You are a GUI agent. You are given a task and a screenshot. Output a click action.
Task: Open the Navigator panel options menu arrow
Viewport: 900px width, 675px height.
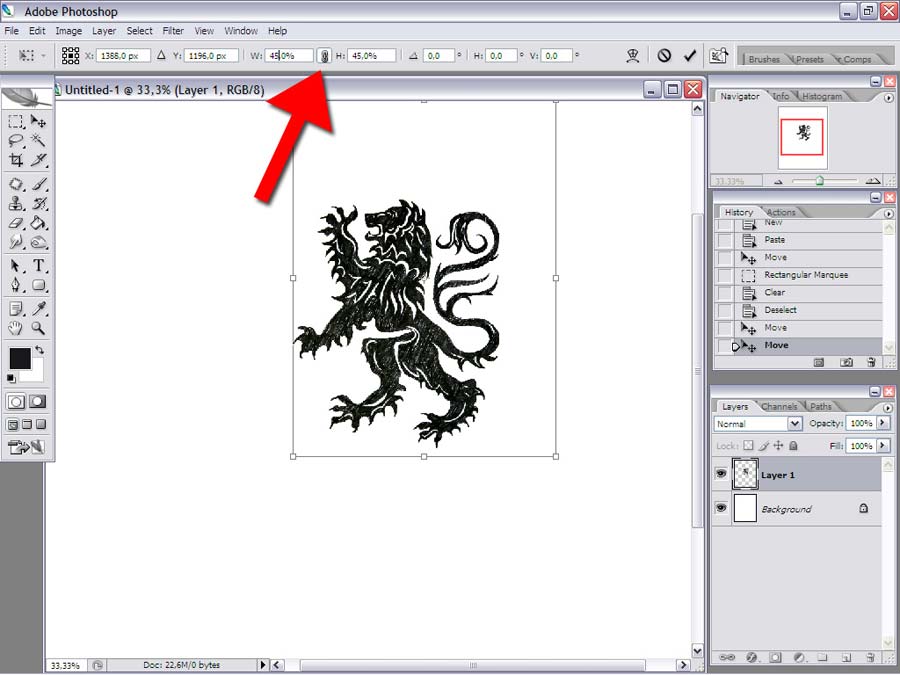[889, 98]
